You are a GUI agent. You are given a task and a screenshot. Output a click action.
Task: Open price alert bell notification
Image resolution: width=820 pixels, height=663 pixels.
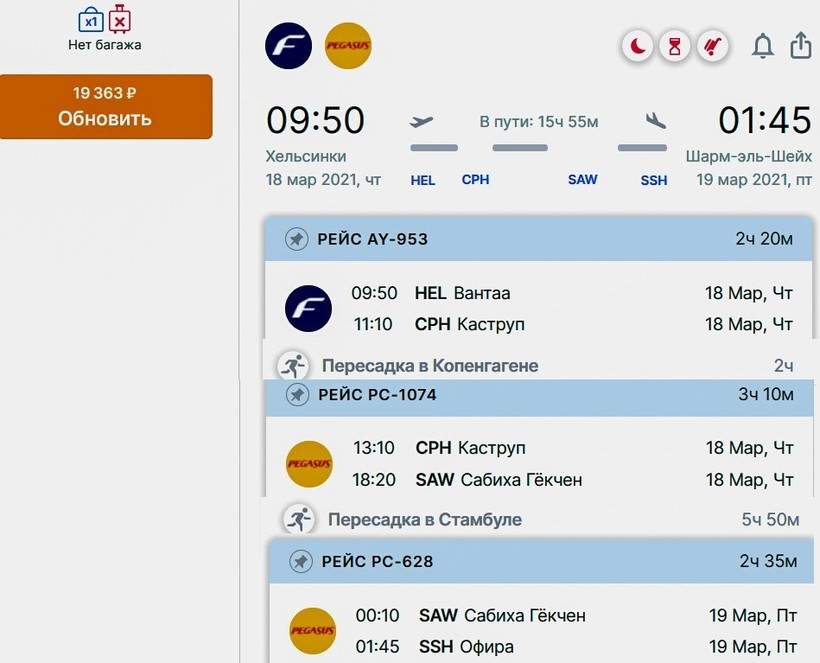coord(763,46)
